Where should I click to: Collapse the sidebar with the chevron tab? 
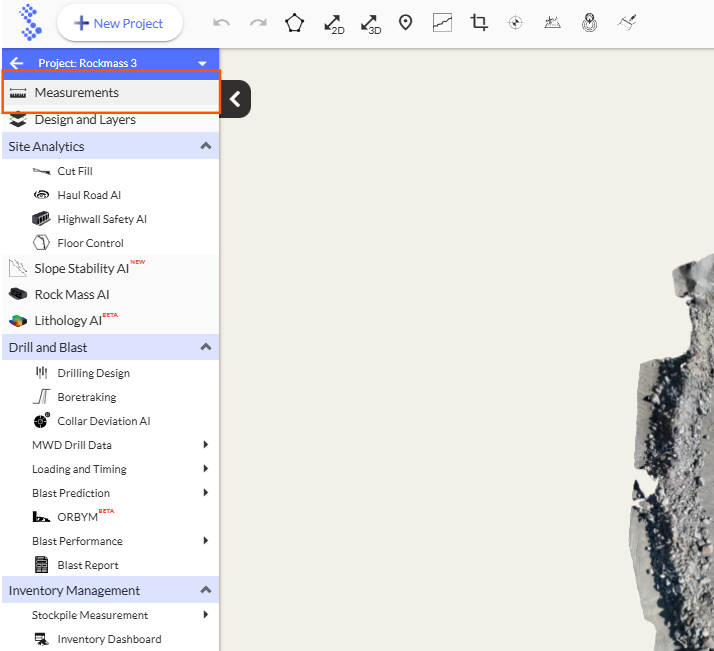[x=235, y=99]
